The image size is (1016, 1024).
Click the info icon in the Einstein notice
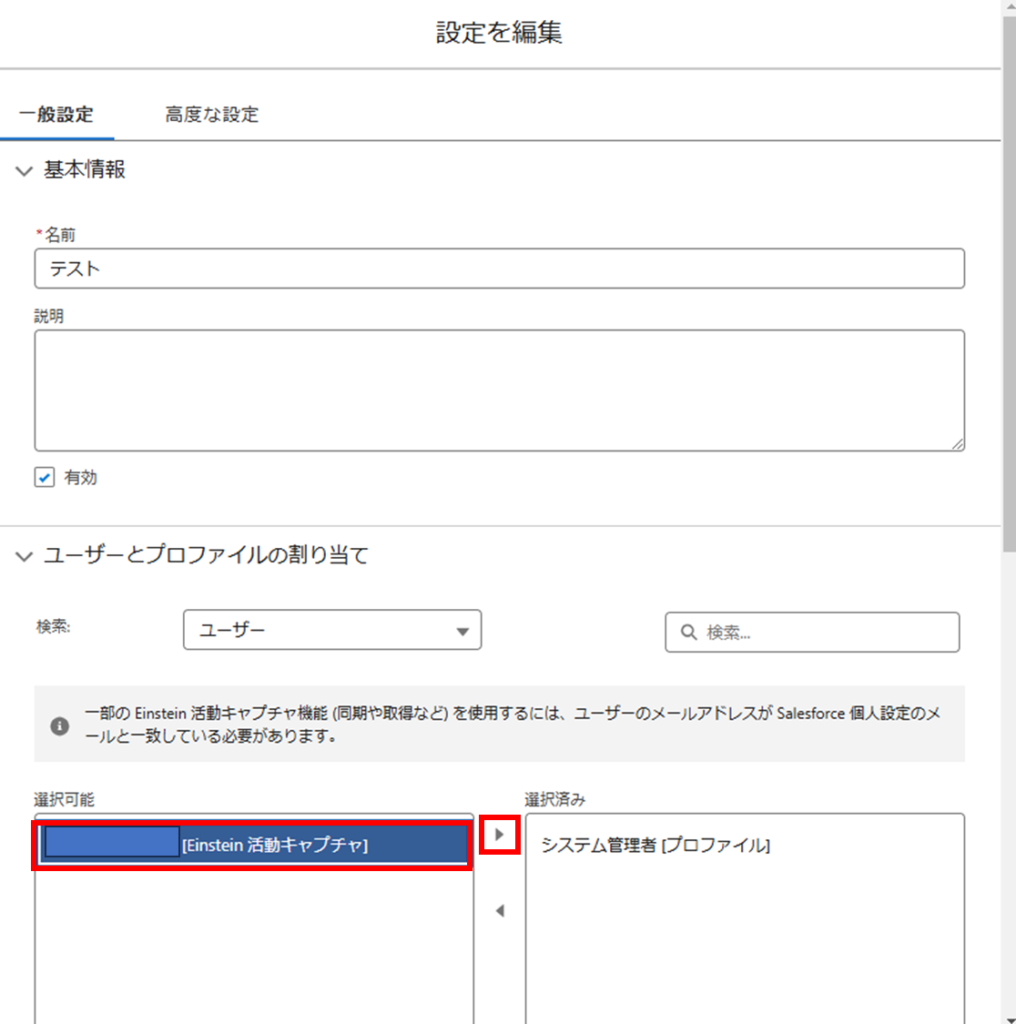point(59,726)
